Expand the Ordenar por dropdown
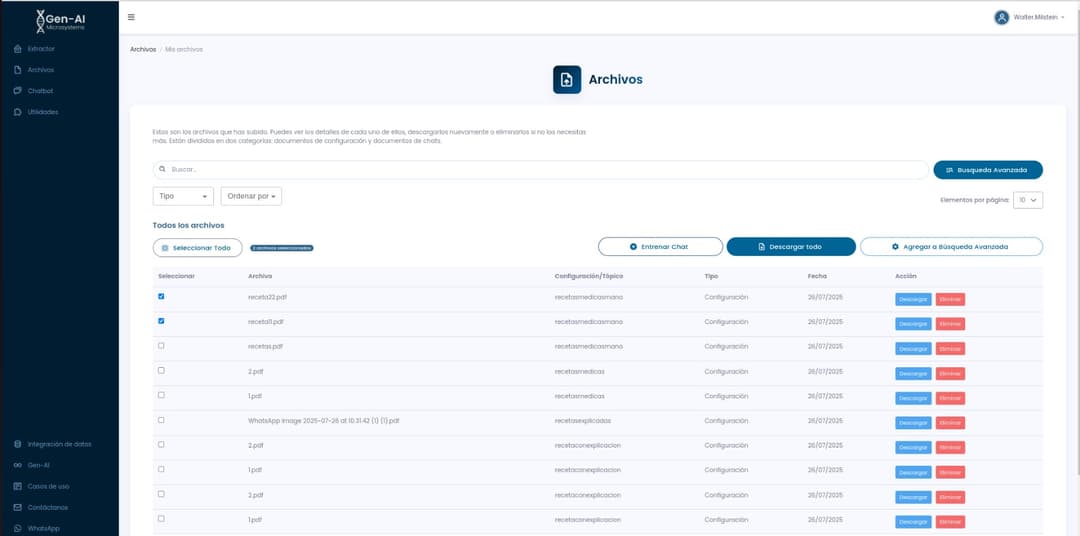The width and height of the screenshot is (1080, 536). click(x=251, y=197)
